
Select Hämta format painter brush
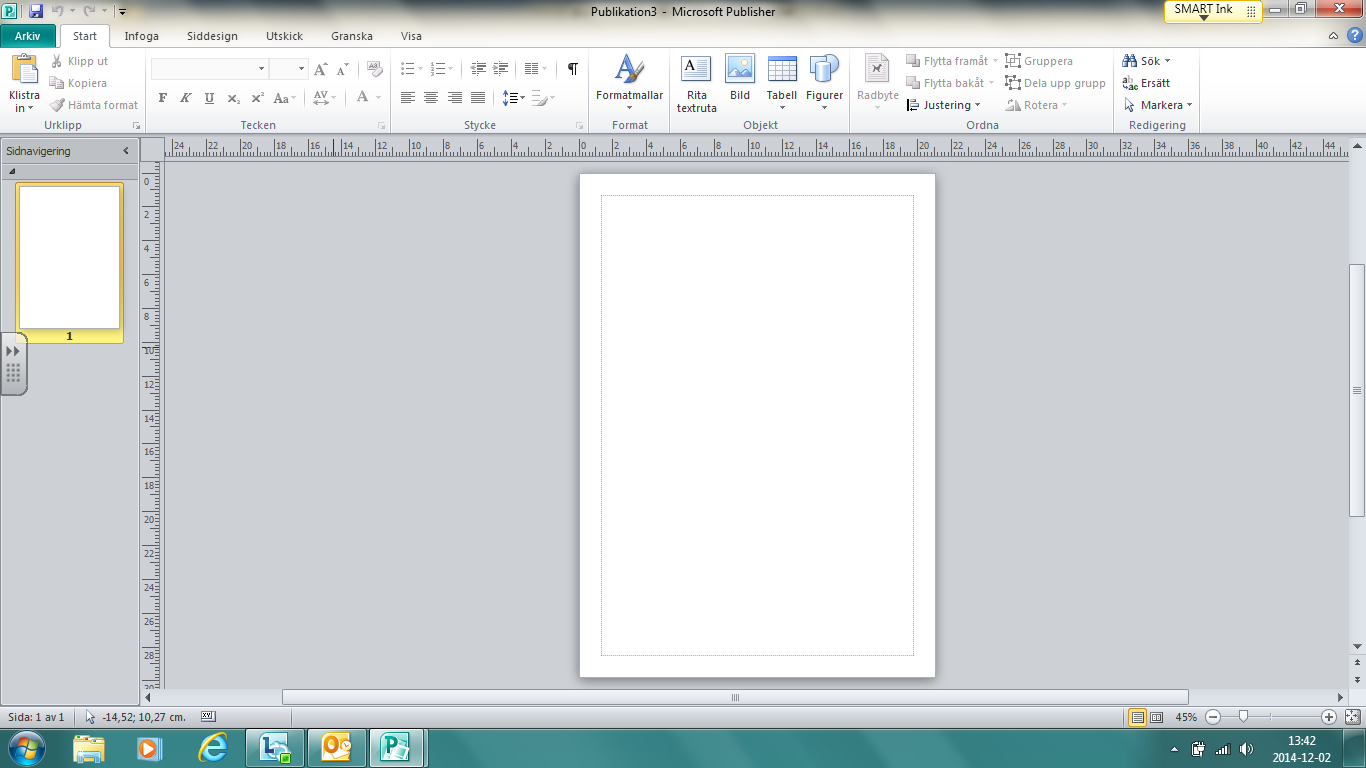click(94, 105)
